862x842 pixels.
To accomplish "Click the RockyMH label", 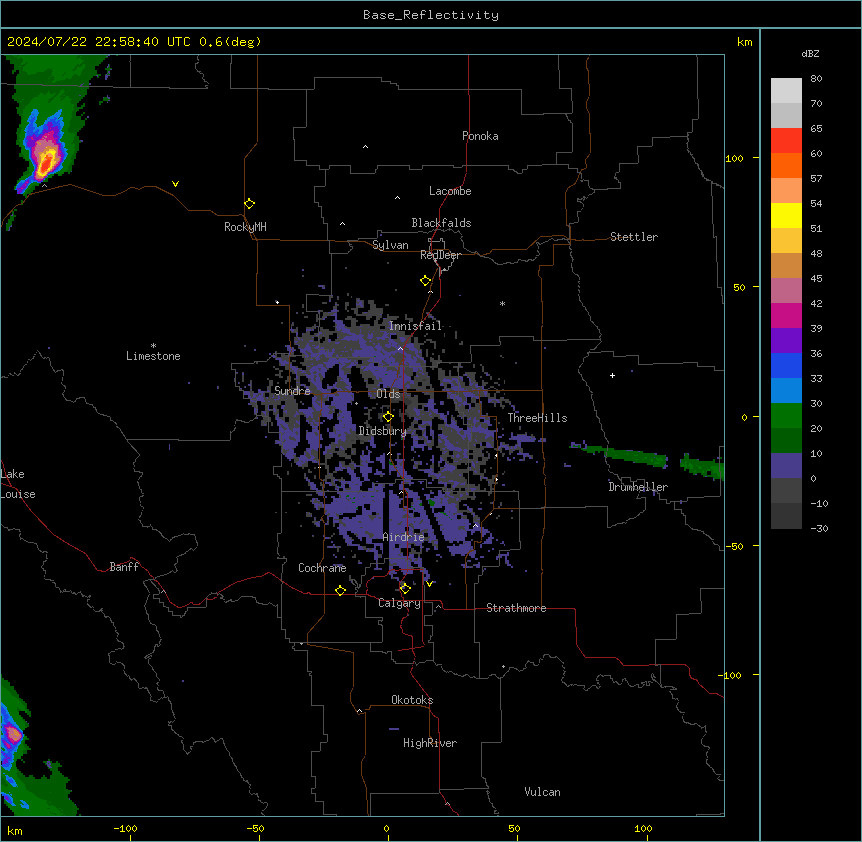I will [x=245, y=227].
